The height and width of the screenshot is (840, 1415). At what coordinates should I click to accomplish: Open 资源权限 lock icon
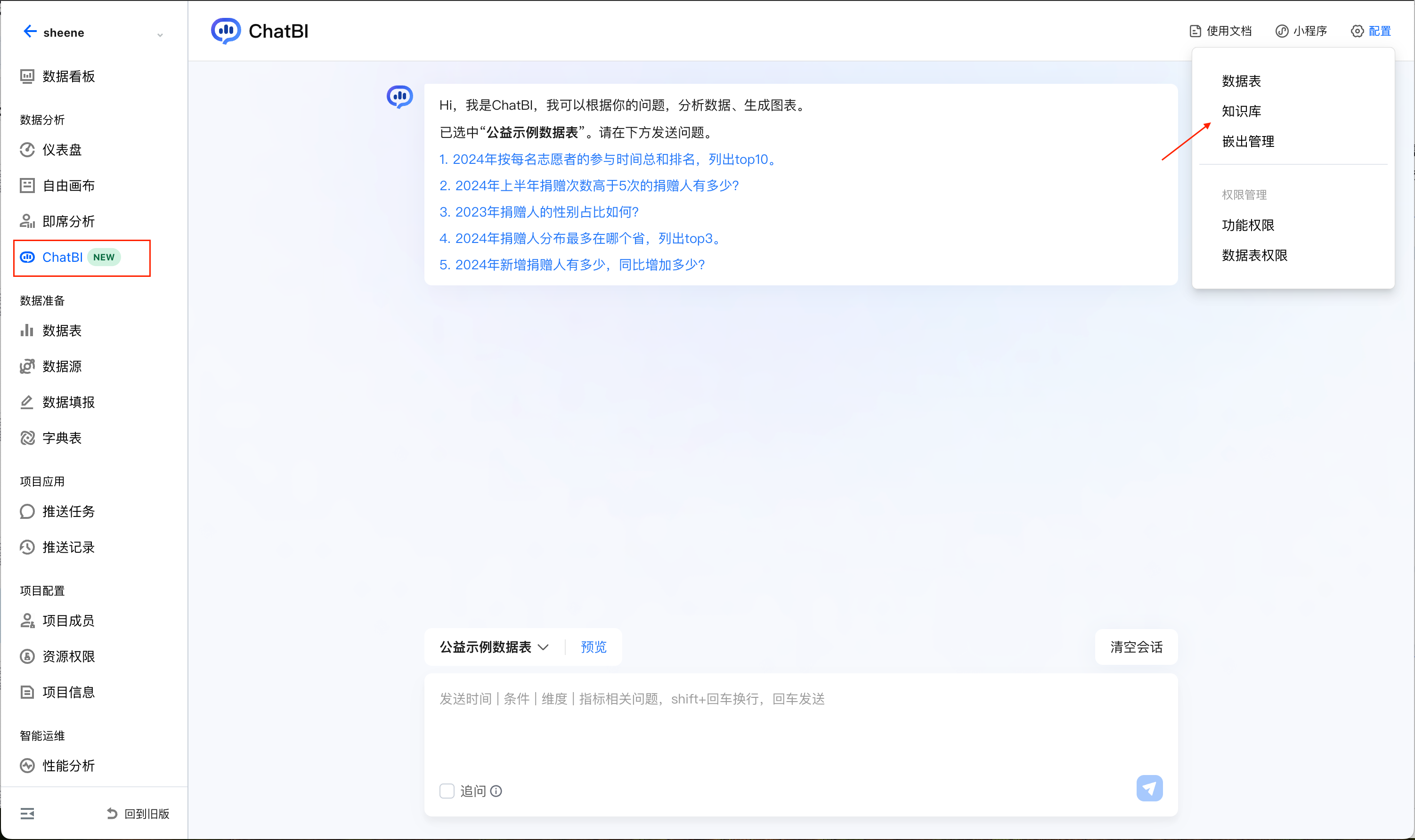pyautogui.click(x=27, y=657)
